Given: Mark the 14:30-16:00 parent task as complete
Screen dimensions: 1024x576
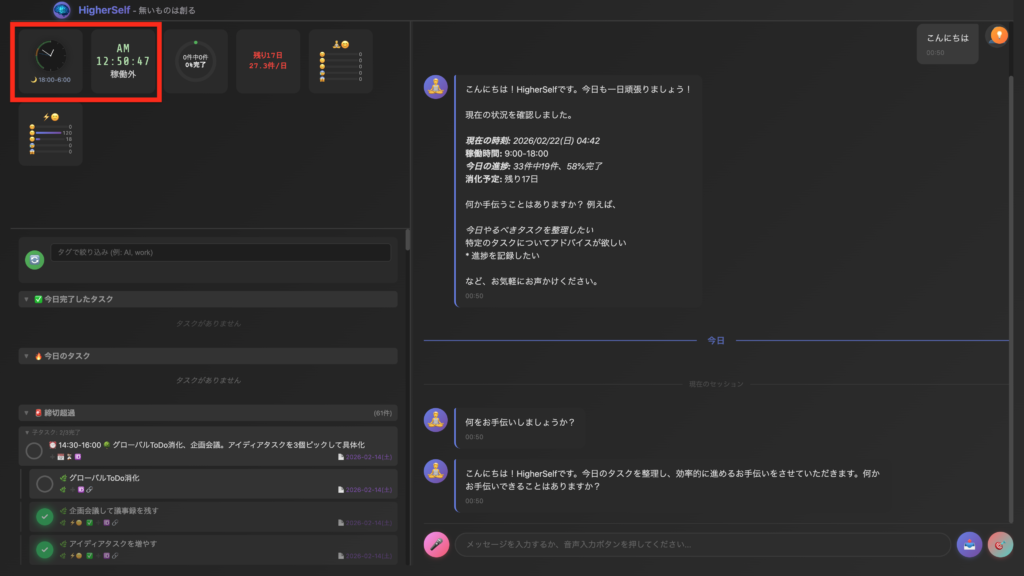Looking at the screenshot, I should [x=34, y=450].
